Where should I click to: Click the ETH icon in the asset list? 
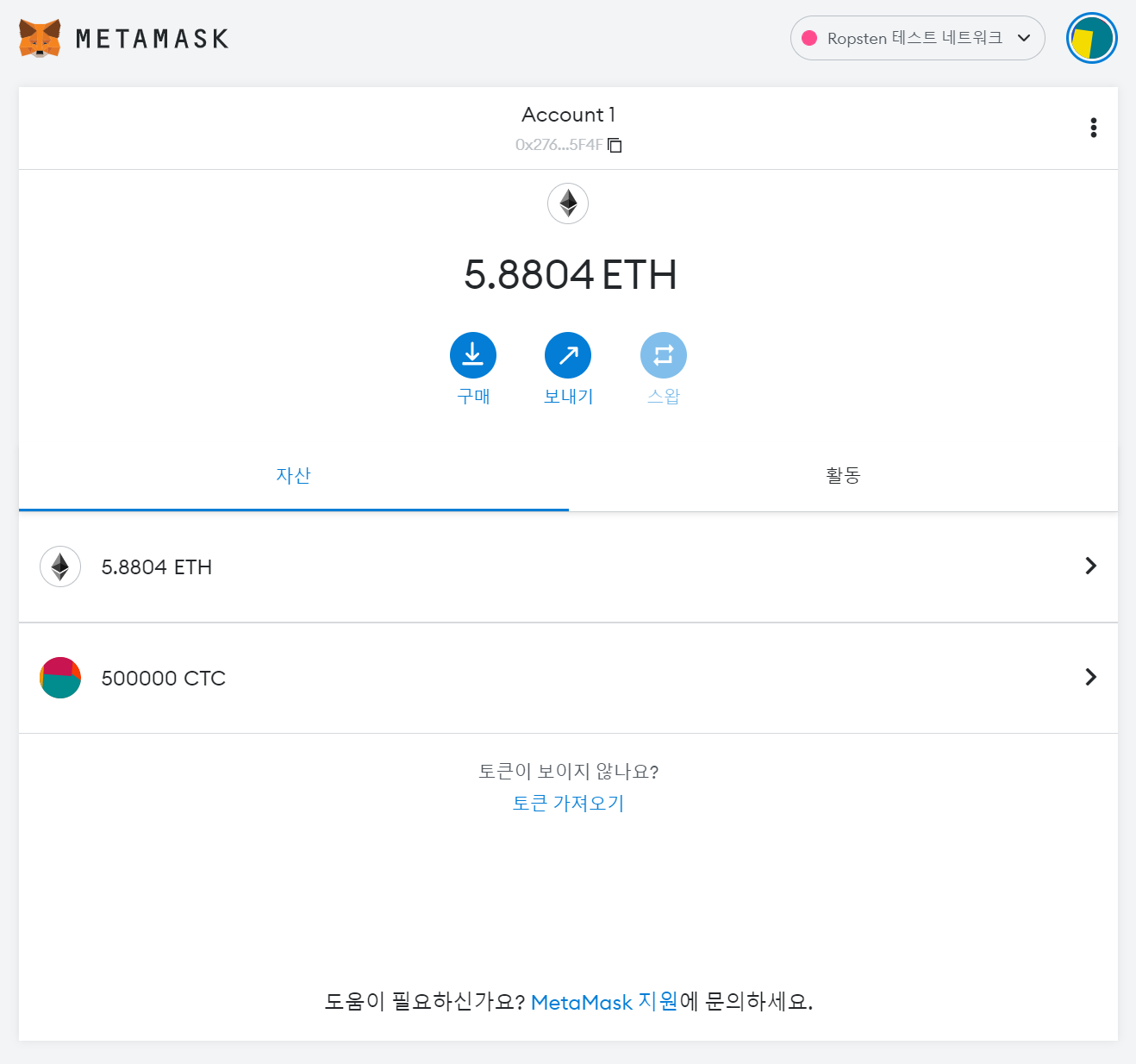[60, 566]
